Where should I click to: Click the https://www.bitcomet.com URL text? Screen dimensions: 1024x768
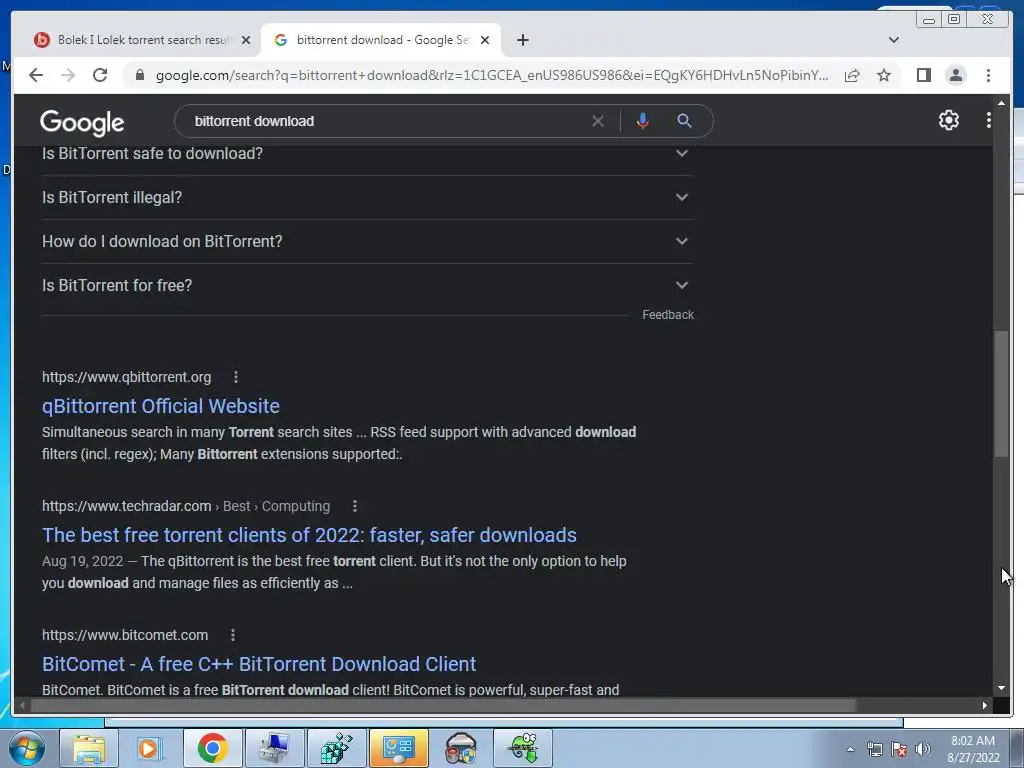click(x=125, y=635)
